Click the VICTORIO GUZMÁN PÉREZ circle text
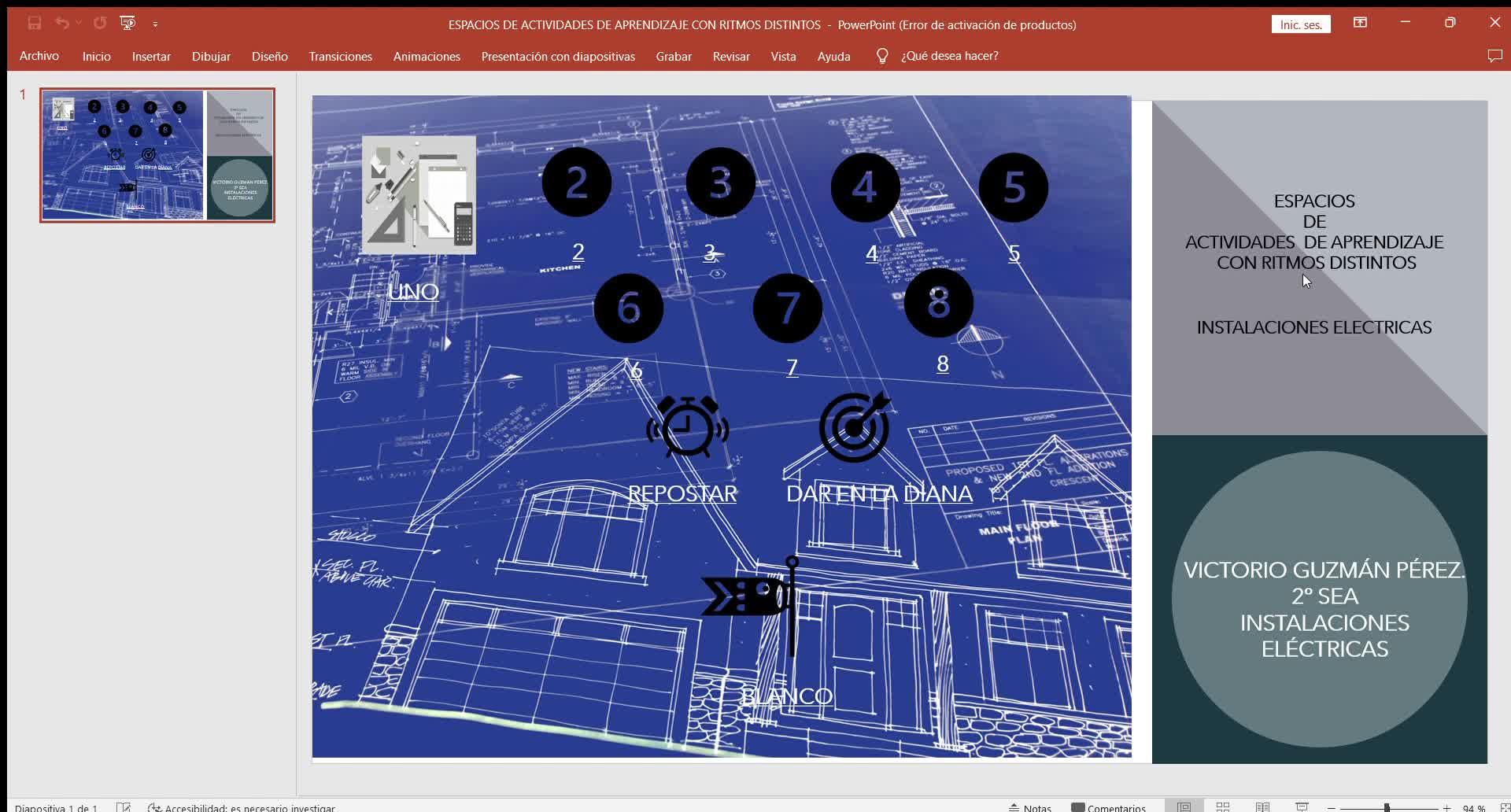The width and height of the screenshot is (1511, 812). click(1324, 609)
